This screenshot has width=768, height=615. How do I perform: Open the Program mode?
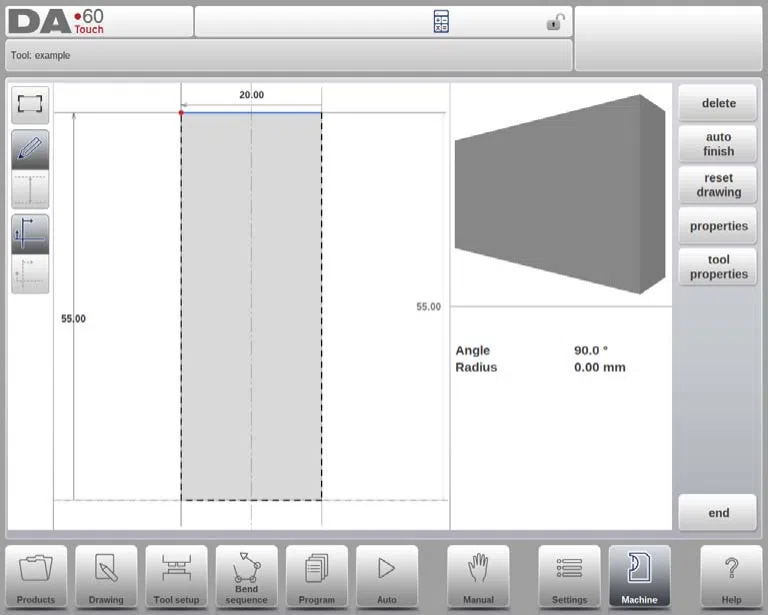click(x=316, y=577)
